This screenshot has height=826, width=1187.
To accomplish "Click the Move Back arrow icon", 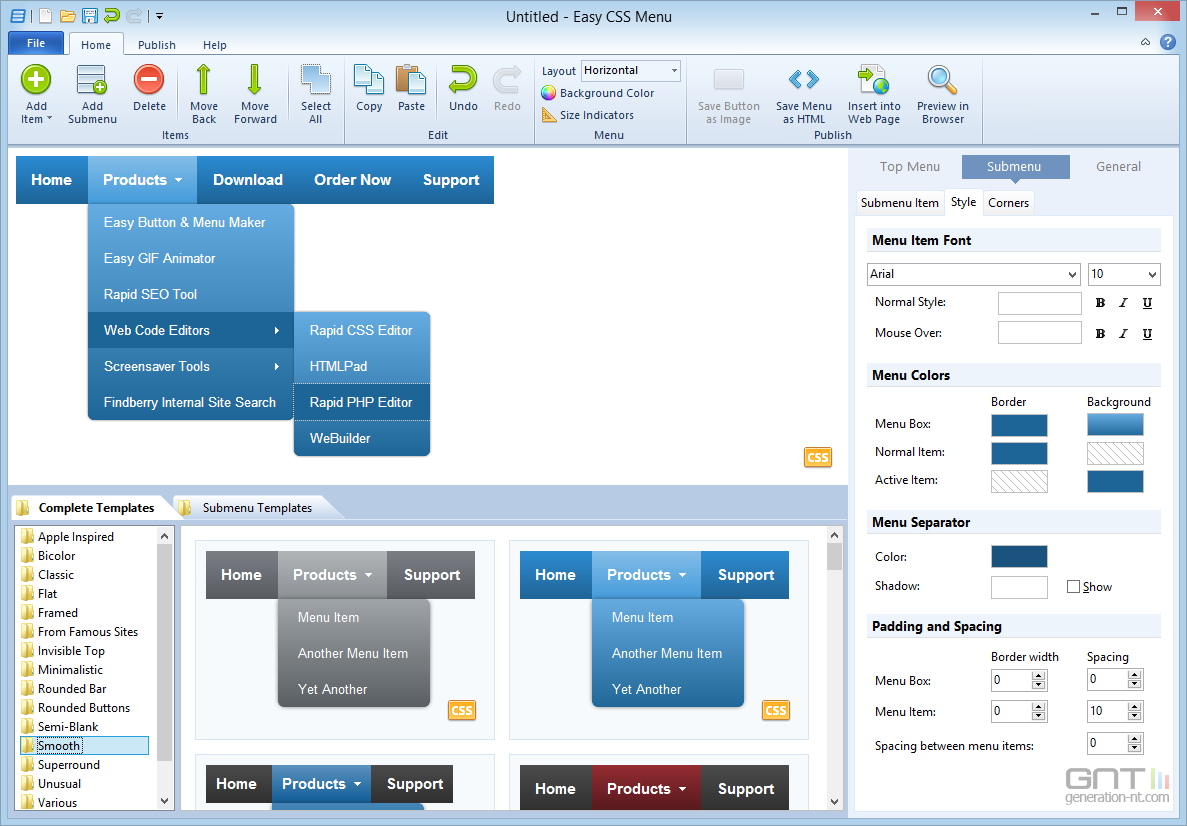I will (204, 81).
